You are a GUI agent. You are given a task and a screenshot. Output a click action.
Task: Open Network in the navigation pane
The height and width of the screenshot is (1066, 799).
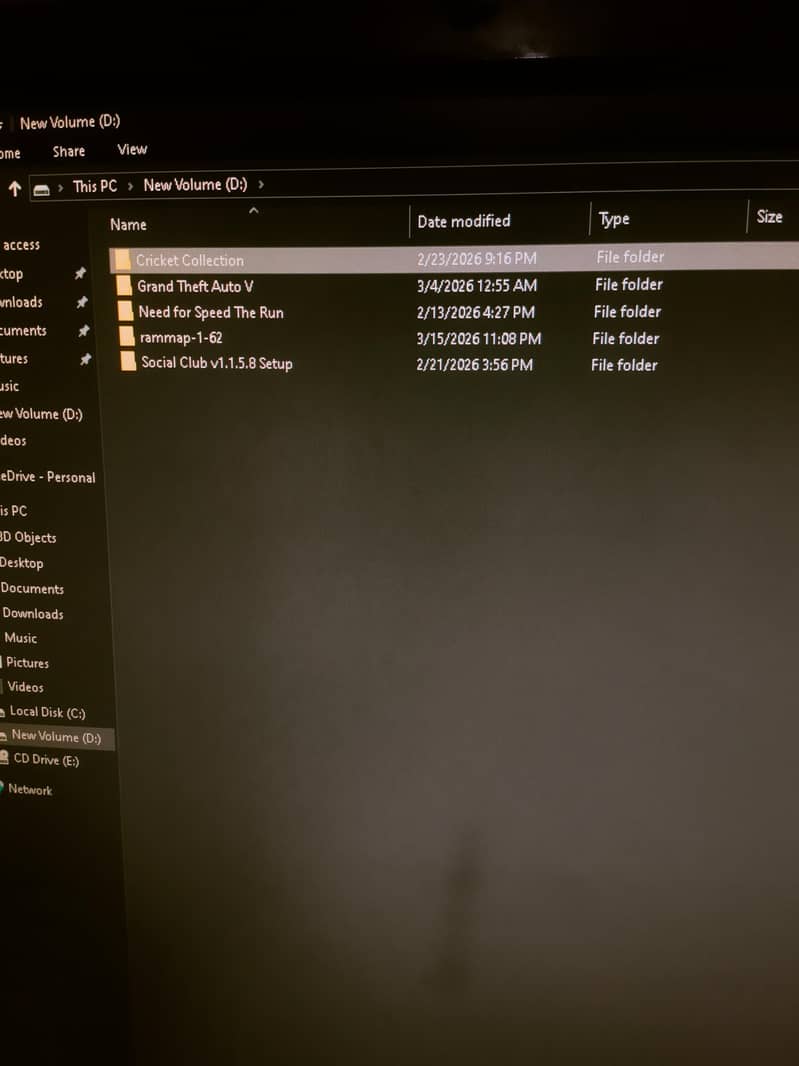tap(30, 790)
